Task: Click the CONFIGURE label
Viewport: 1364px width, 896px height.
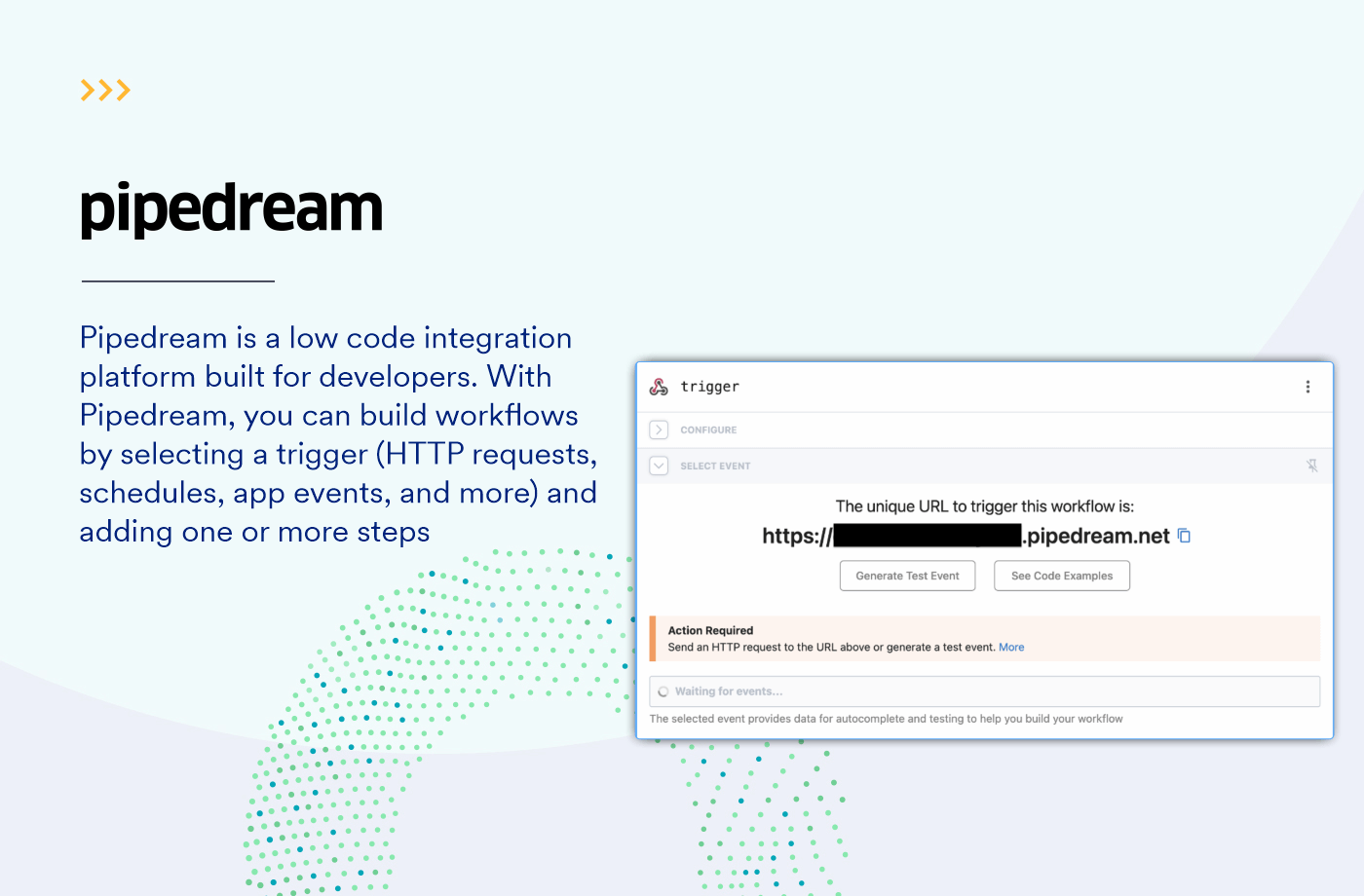Action: coord(708,429)
